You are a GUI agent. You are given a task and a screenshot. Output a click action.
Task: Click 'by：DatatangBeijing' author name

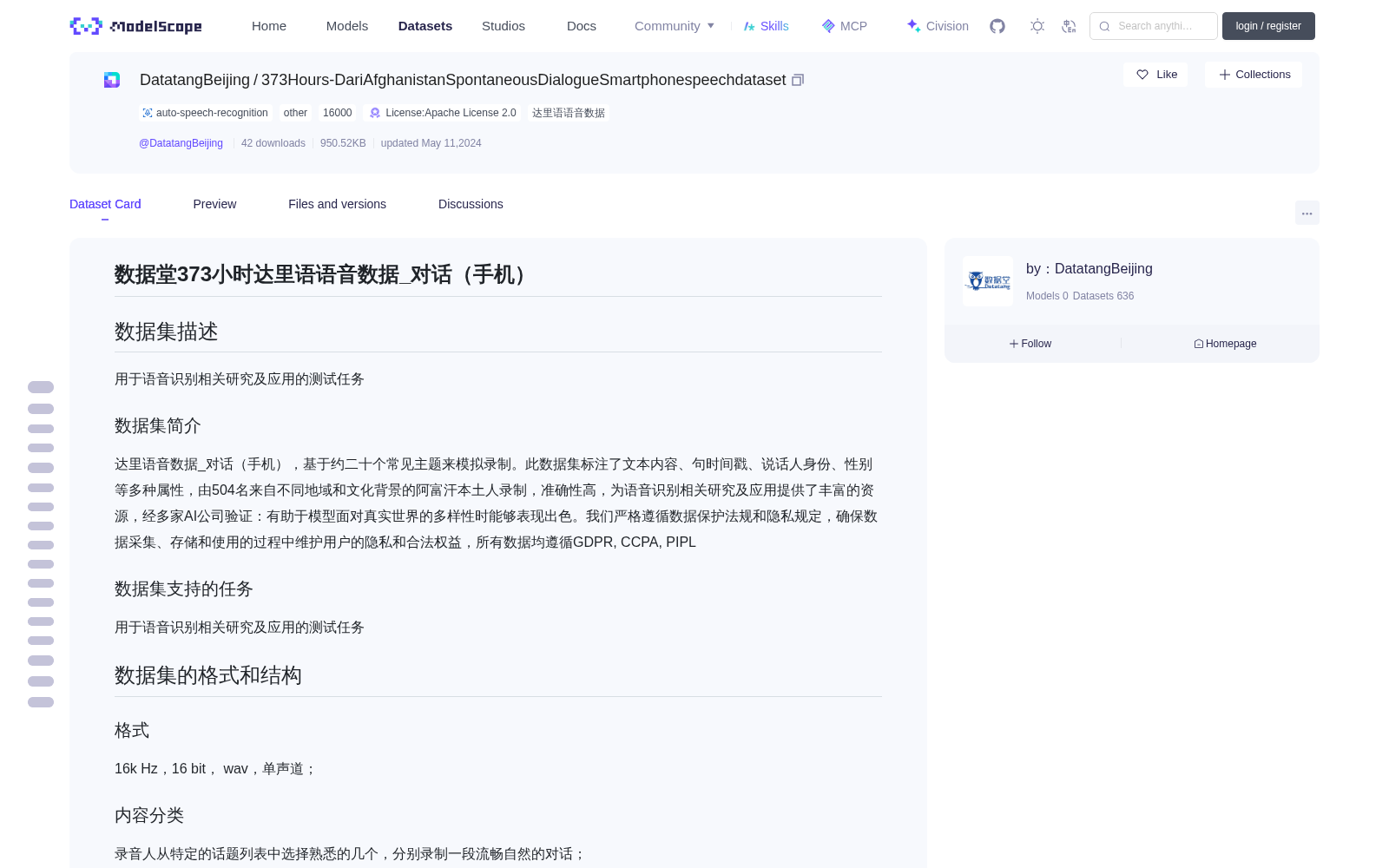[1089, 269]
